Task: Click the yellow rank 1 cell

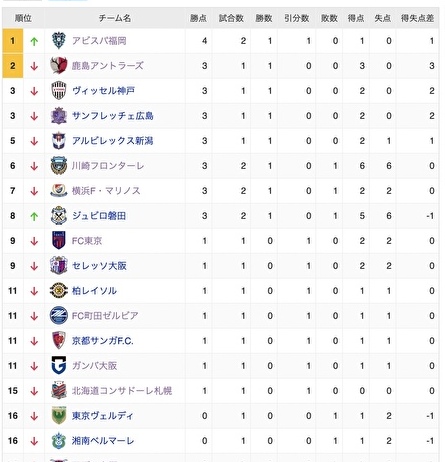Action: click(x=13, y=41)
